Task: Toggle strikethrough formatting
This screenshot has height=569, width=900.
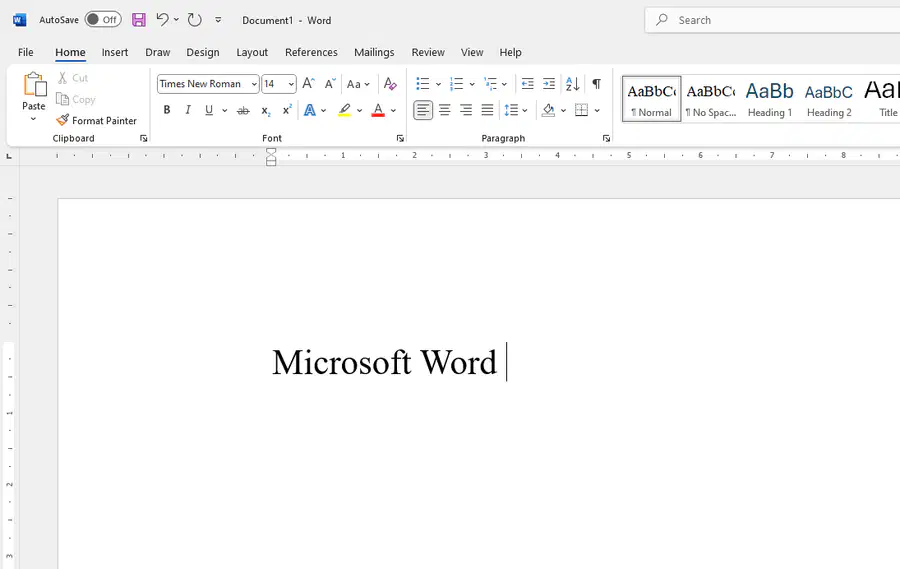Action: (x=243, y=110)
